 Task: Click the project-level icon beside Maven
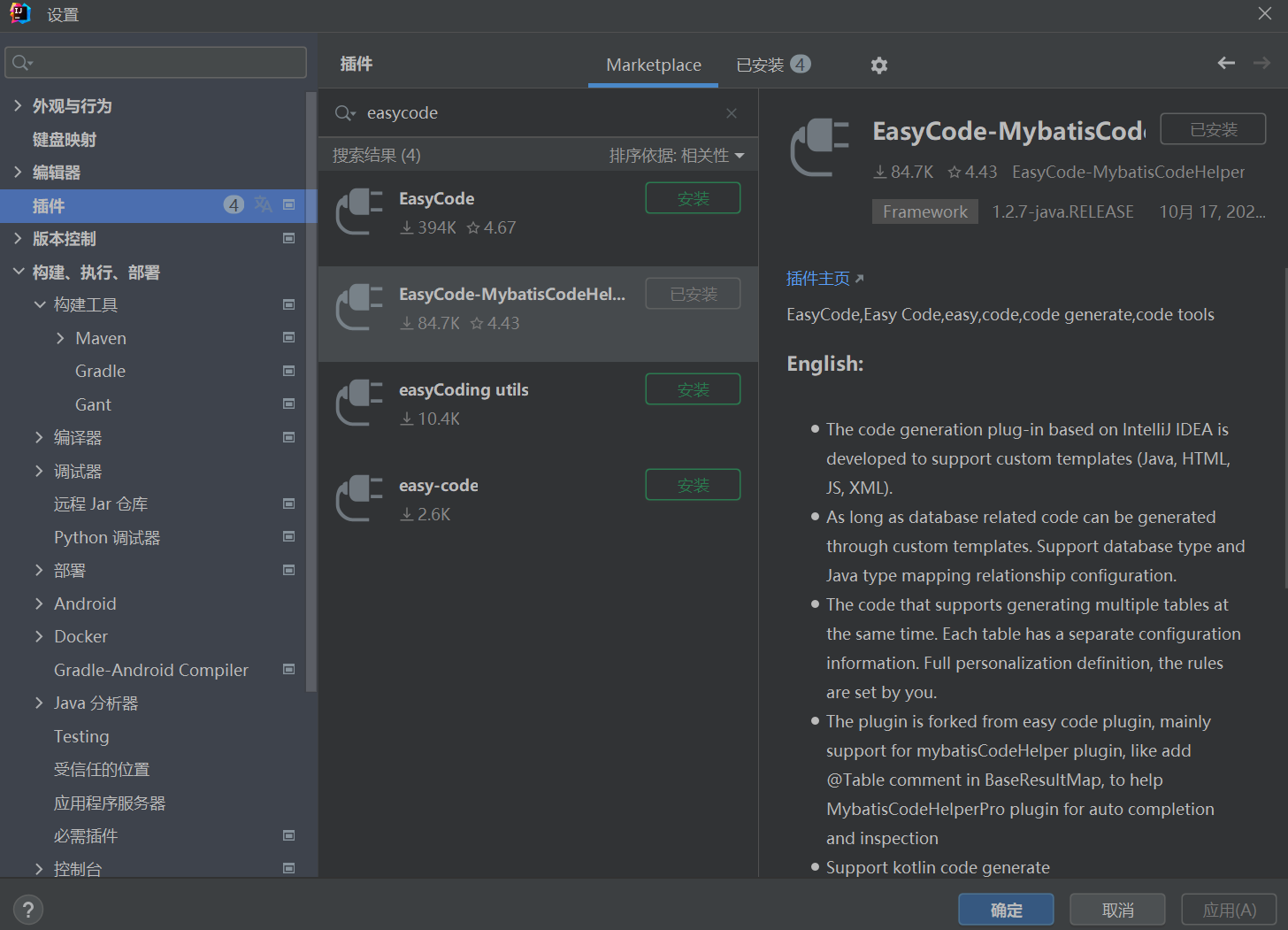coord(288,337)
